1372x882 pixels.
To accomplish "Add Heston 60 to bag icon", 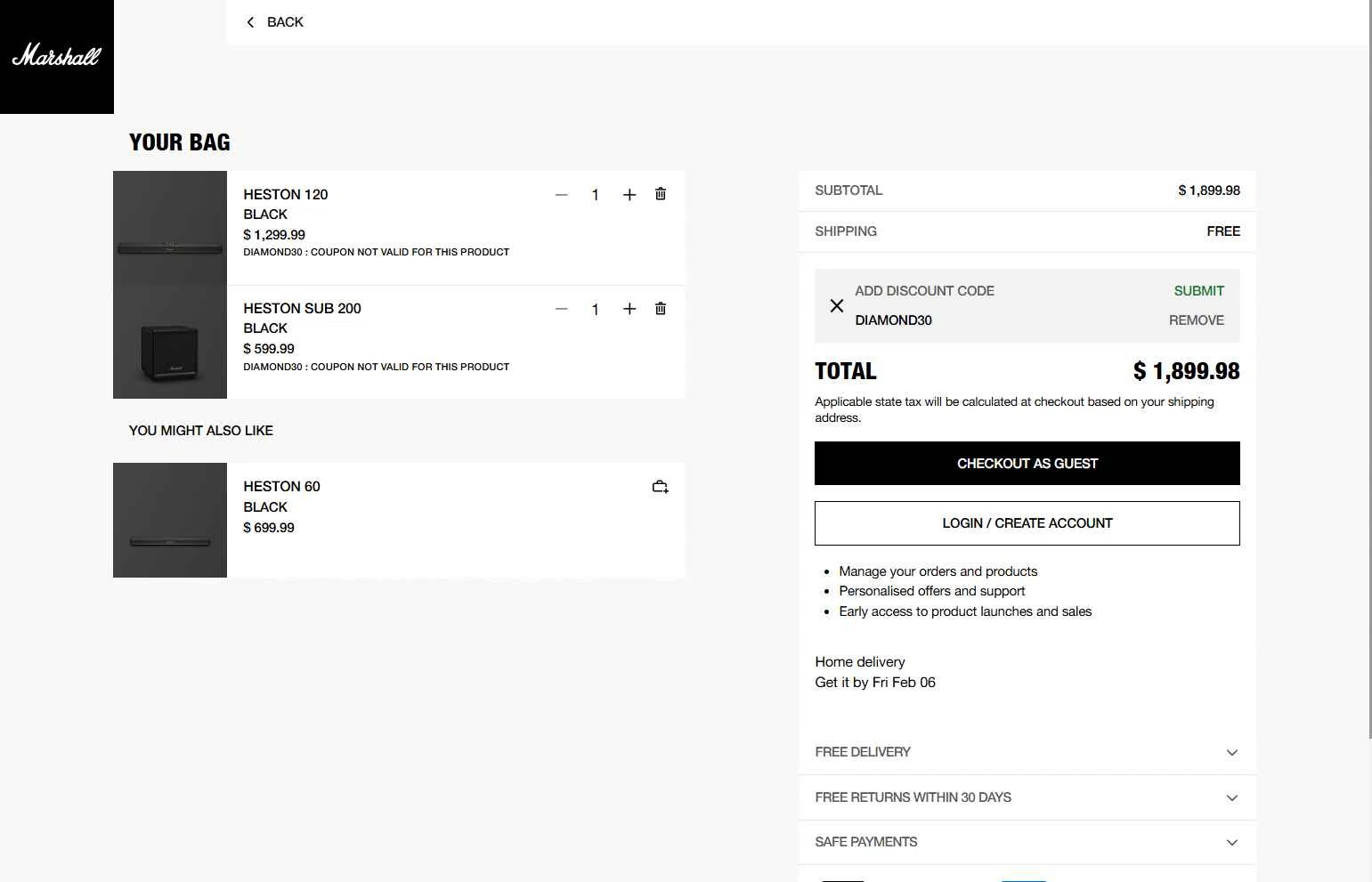I will tap(660, 487).
